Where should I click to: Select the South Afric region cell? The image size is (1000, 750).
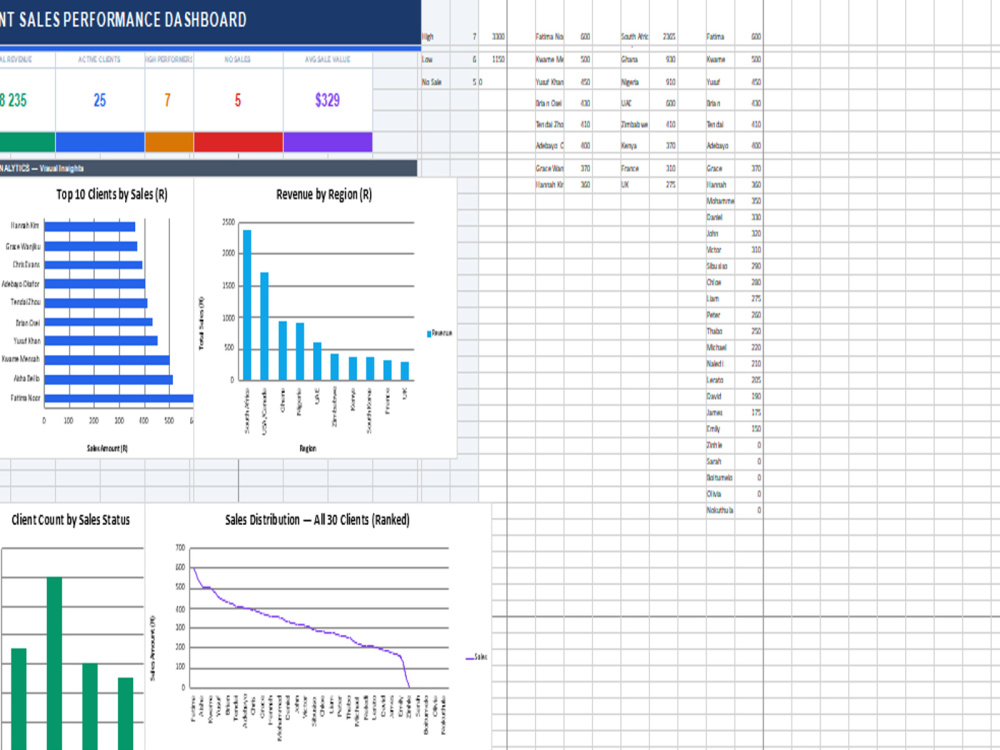pos(635,37)
